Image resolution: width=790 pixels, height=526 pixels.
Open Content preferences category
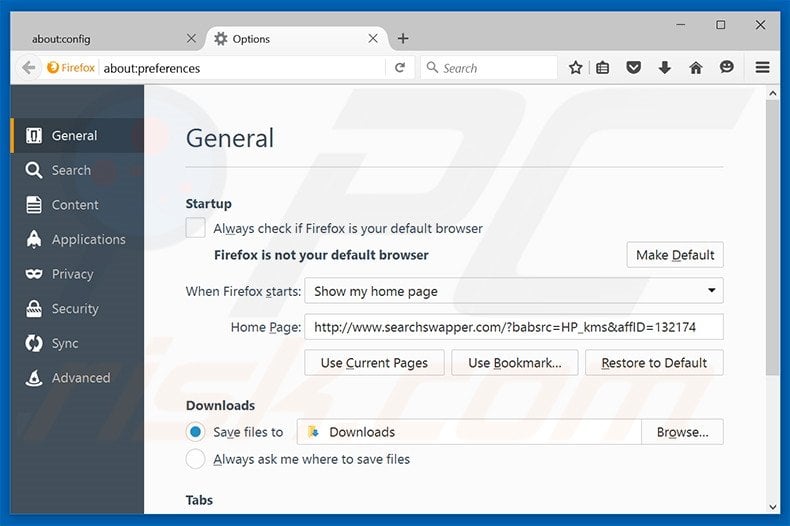pos(77,205)
